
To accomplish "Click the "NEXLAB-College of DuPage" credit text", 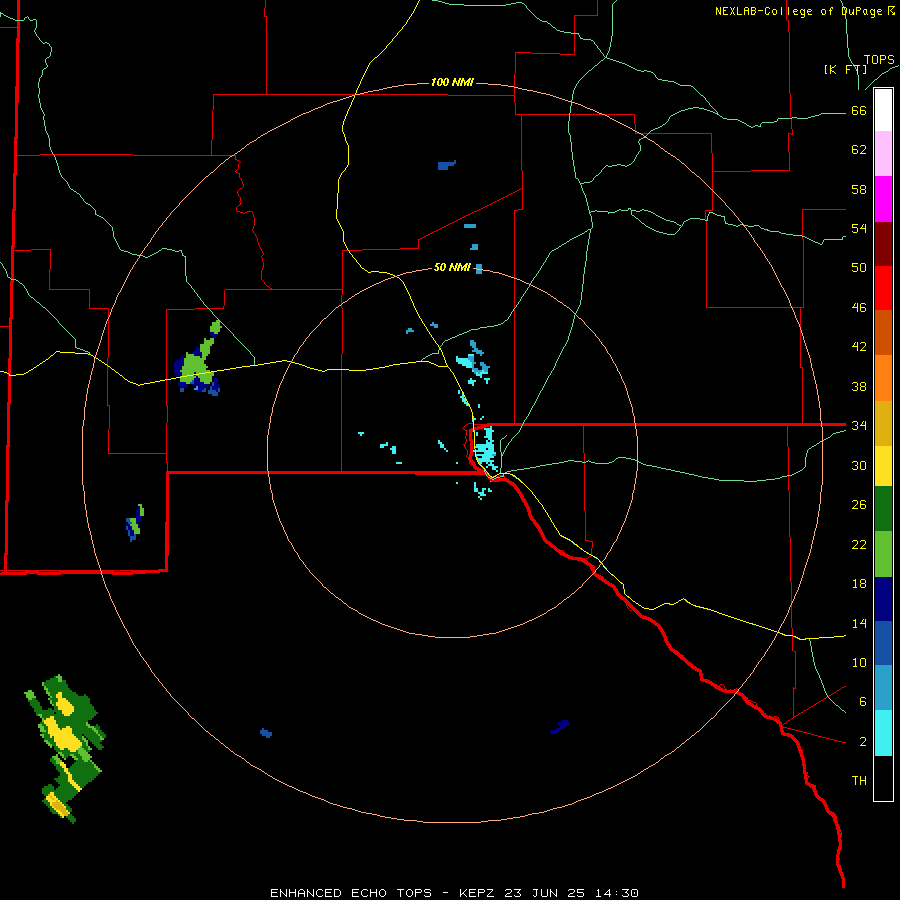I will point(800,11).
